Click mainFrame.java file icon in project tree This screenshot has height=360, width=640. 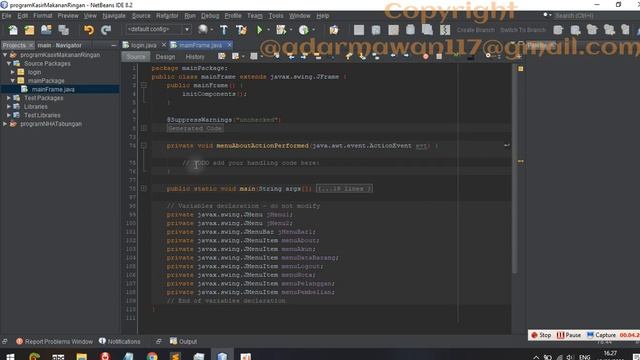click(24, 89)
